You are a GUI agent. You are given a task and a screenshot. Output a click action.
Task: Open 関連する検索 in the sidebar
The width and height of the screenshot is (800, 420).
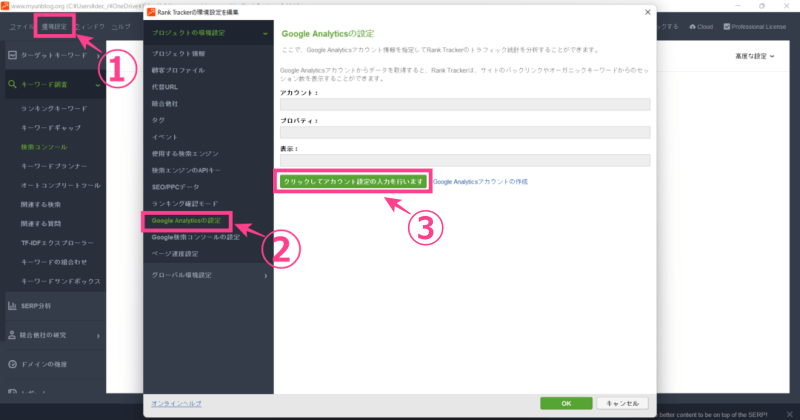pos(41,205)
